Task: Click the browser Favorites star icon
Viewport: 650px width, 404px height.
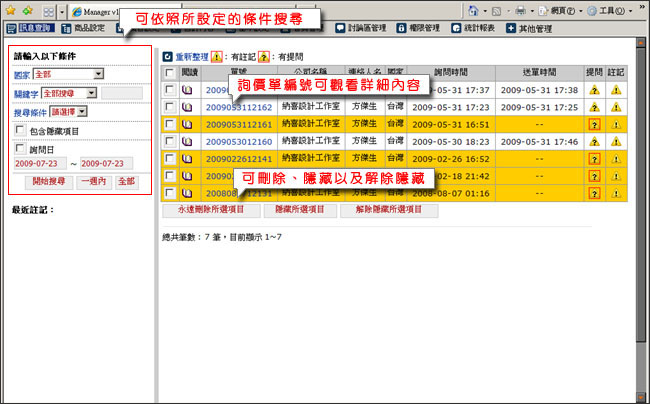Action: 10,10
